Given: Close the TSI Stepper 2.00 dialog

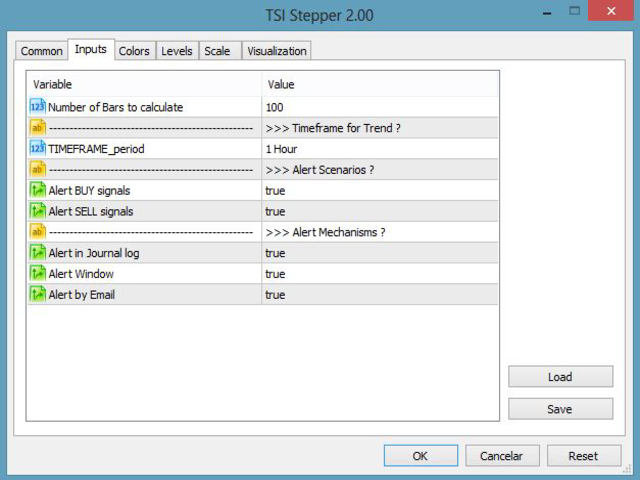Looking at the screenshot, I should 611,11.
